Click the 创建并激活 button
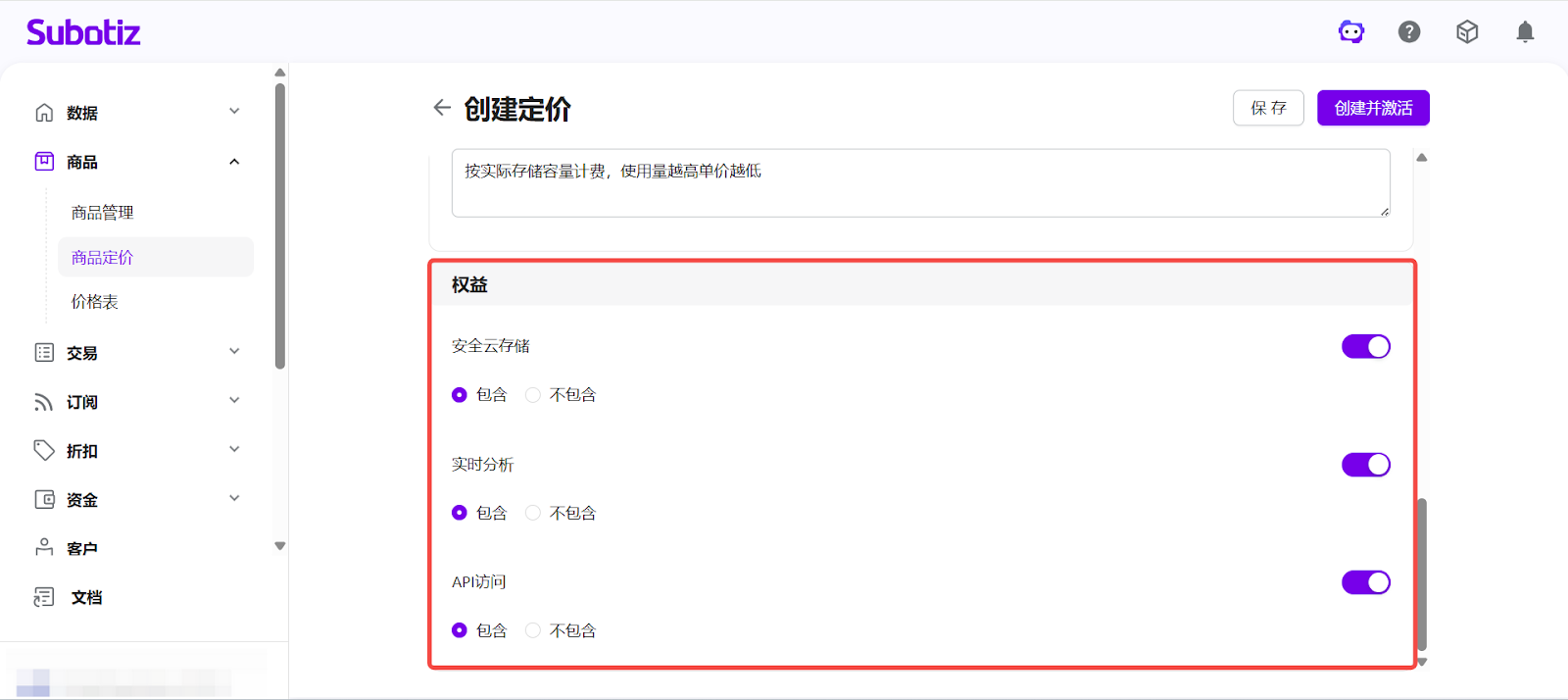 click(1373, 108)
